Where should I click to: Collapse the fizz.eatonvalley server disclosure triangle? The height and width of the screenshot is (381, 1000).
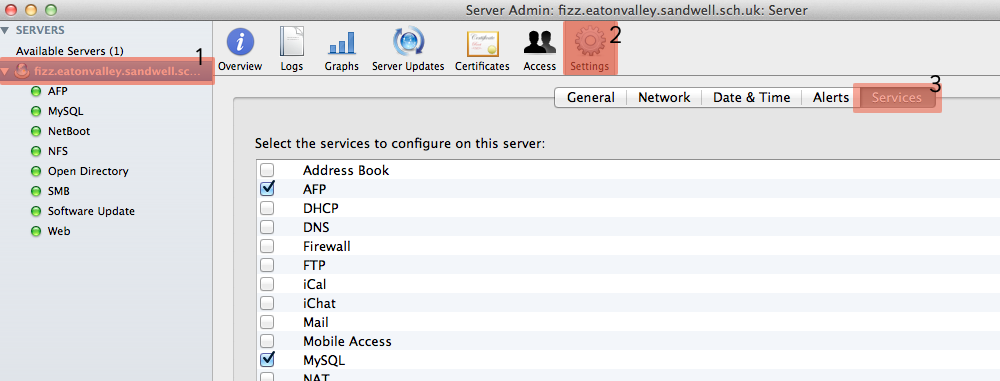tap(5, 71)
